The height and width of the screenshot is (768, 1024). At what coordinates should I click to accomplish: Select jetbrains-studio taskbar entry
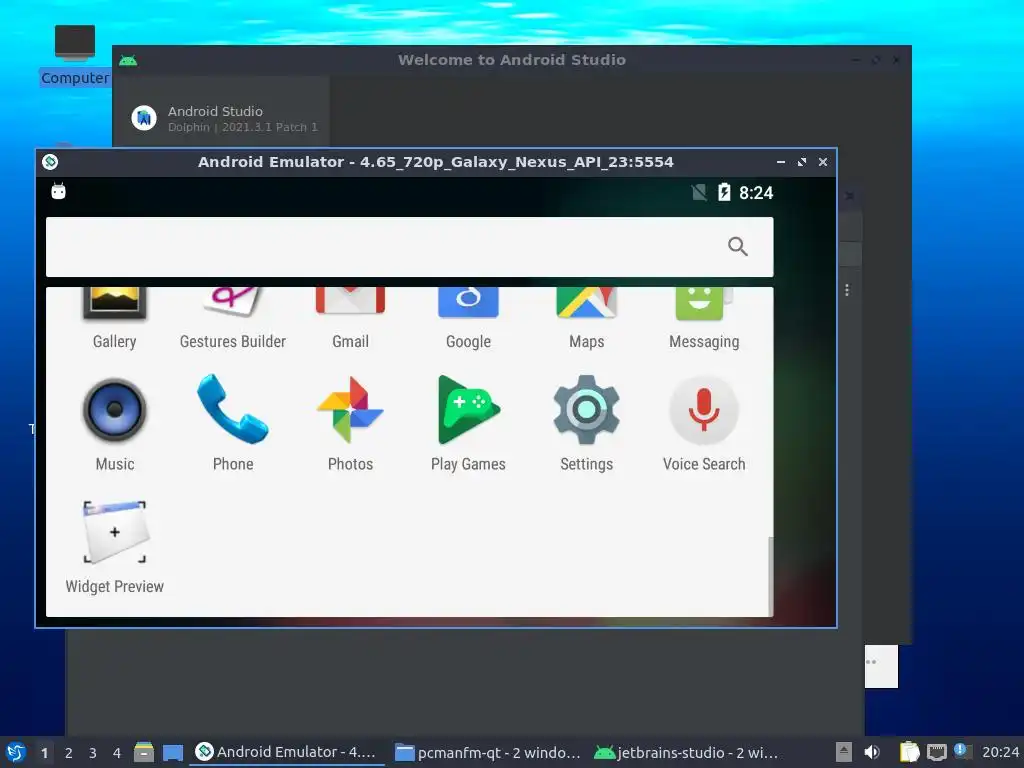click(x=687, y=752)
